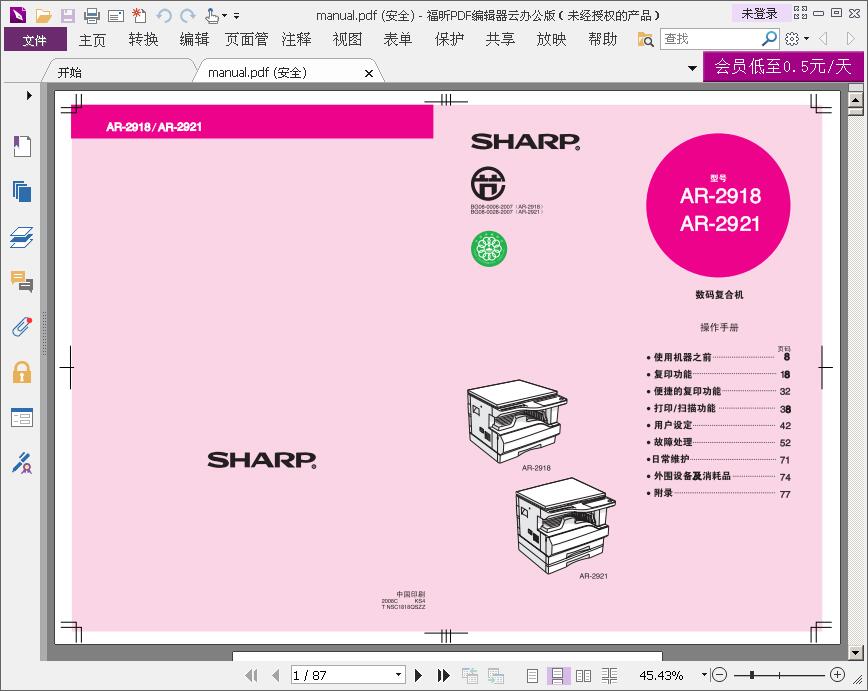The width and height of the screenshot is (868, 691).
Task: Open the 保护 ribbon tab
Action: (449, 40)
